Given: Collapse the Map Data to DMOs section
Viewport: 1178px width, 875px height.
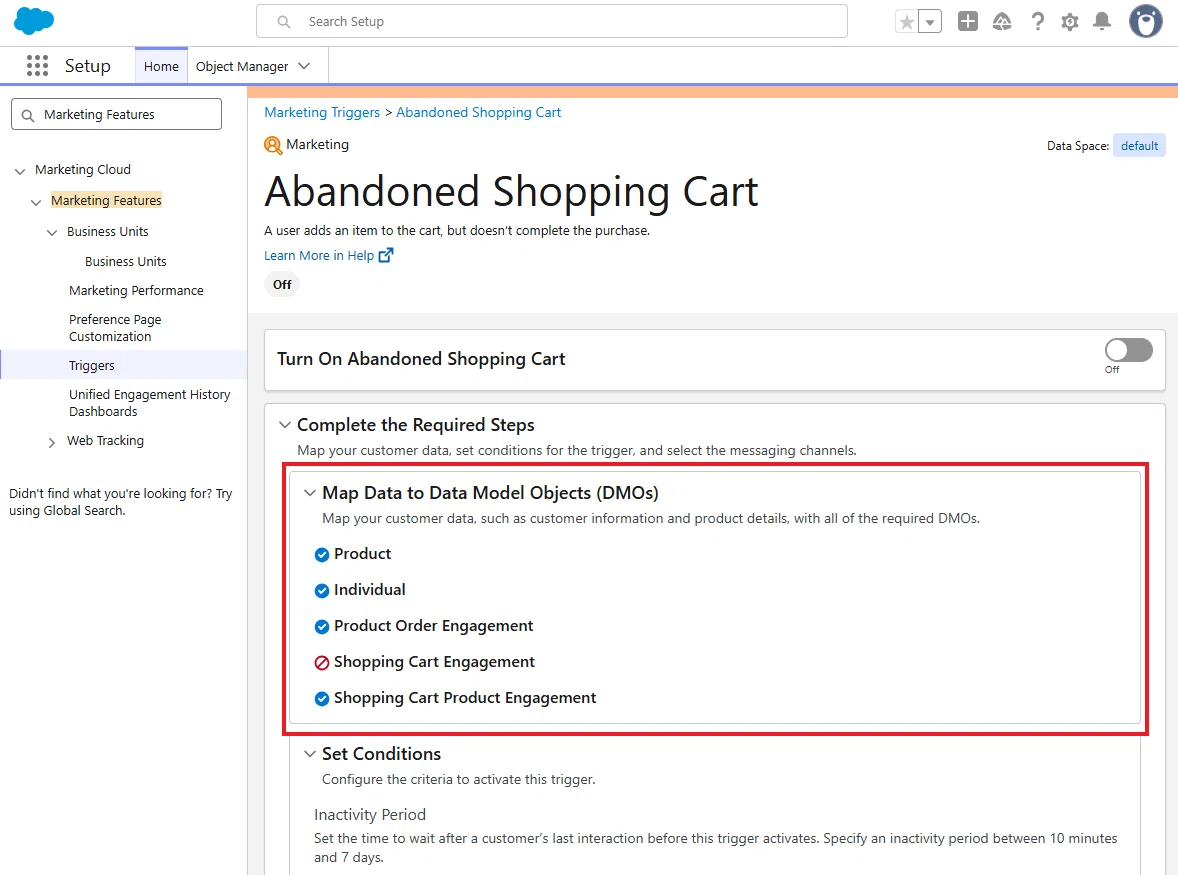Looking at the screenshot, I should 310,493.
